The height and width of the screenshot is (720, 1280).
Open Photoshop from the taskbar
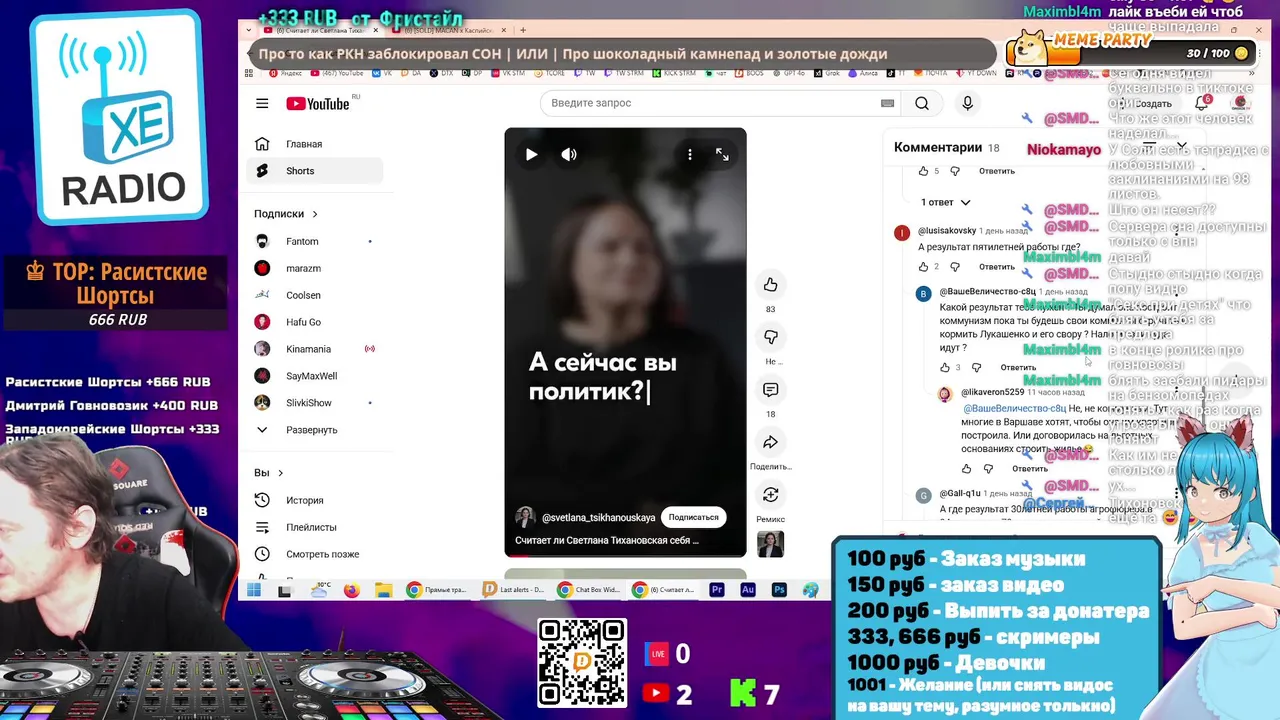tap(779, 590)
